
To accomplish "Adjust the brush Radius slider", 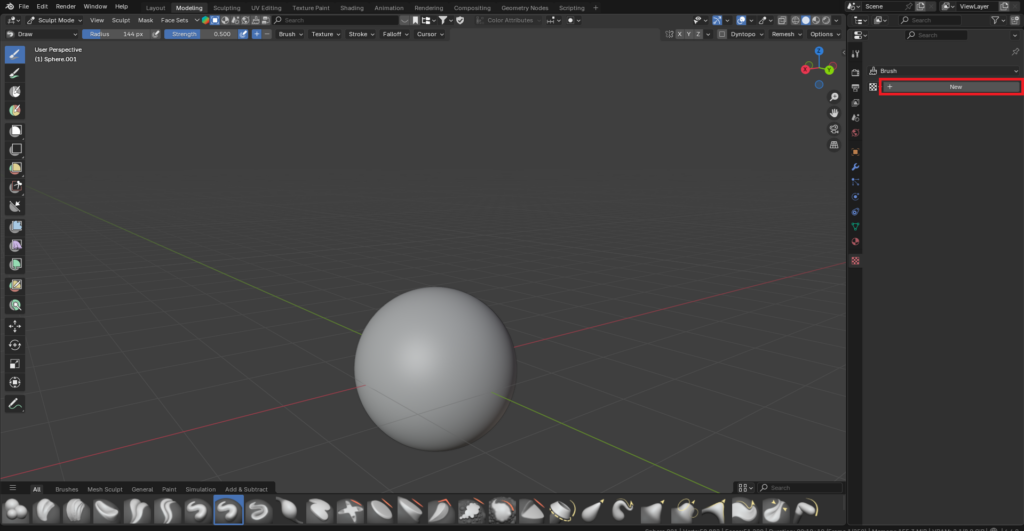I will tap(116, 34).
